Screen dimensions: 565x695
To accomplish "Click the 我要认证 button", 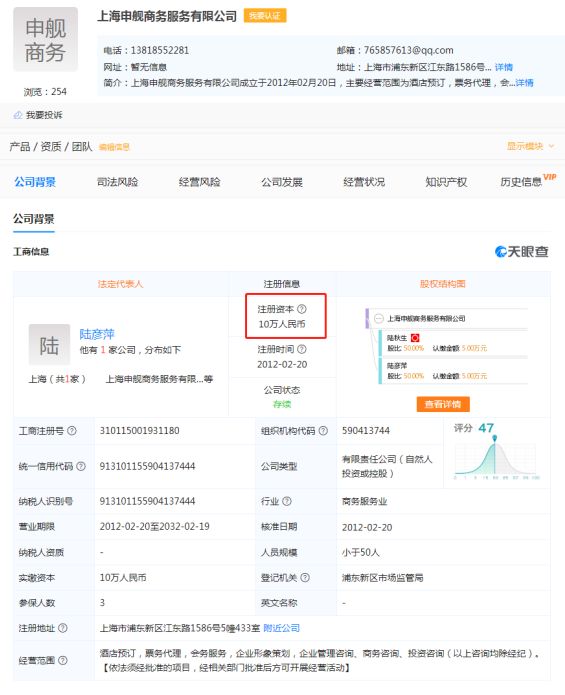I will (265, 16).
